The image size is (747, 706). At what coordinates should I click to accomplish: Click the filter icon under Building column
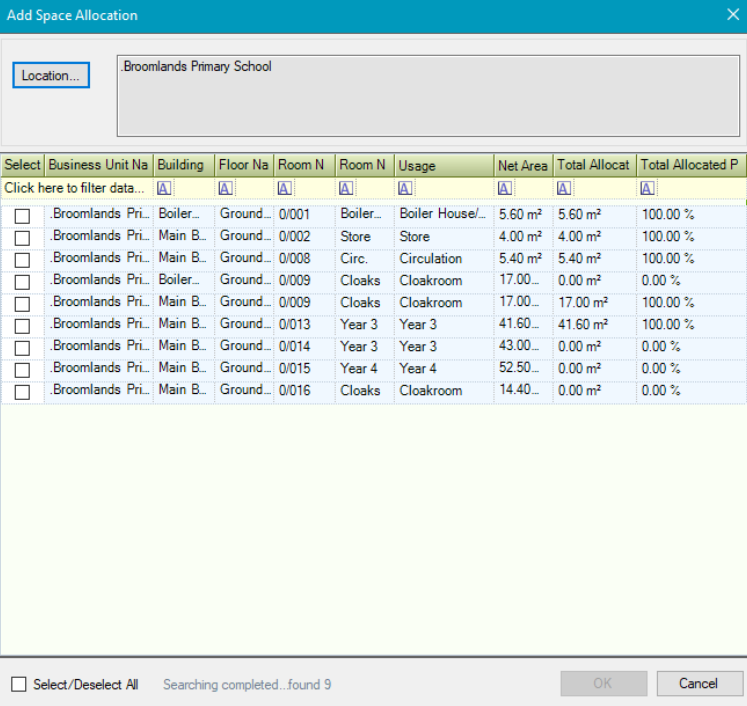coord(164,188)
